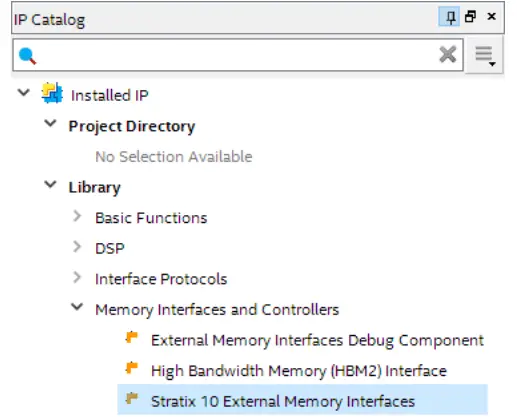Expand the Interface Protocols category
Screen dimensions: 517x417
click(77, 277)
